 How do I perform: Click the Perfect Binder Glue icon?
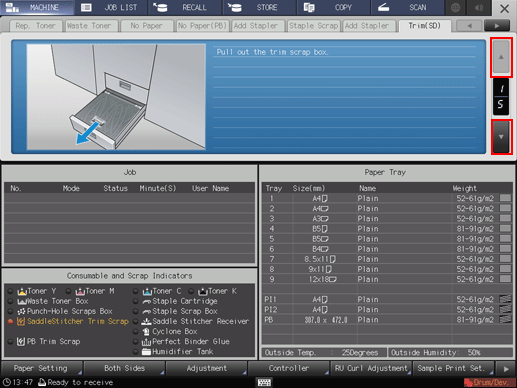146,342
